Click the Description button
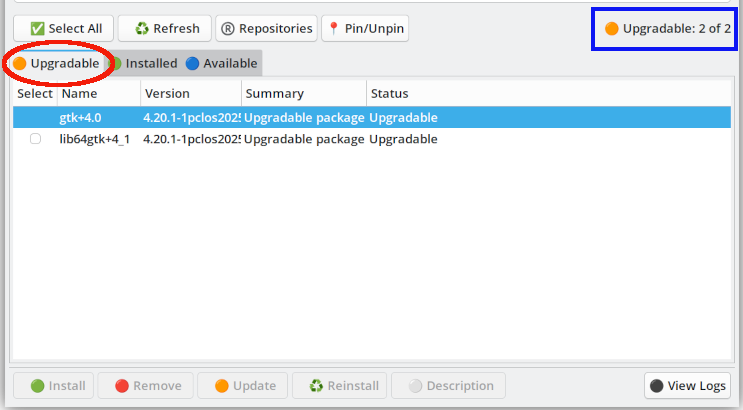743x410 pixels. click(x=448, y=386)
